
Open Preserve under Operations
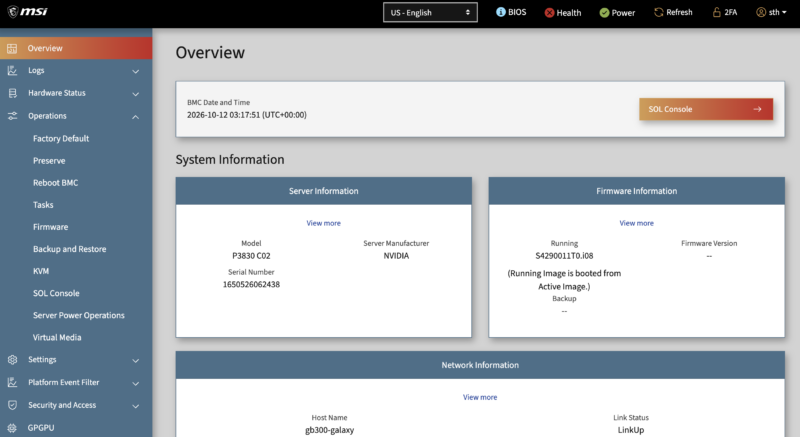[49, 161]
